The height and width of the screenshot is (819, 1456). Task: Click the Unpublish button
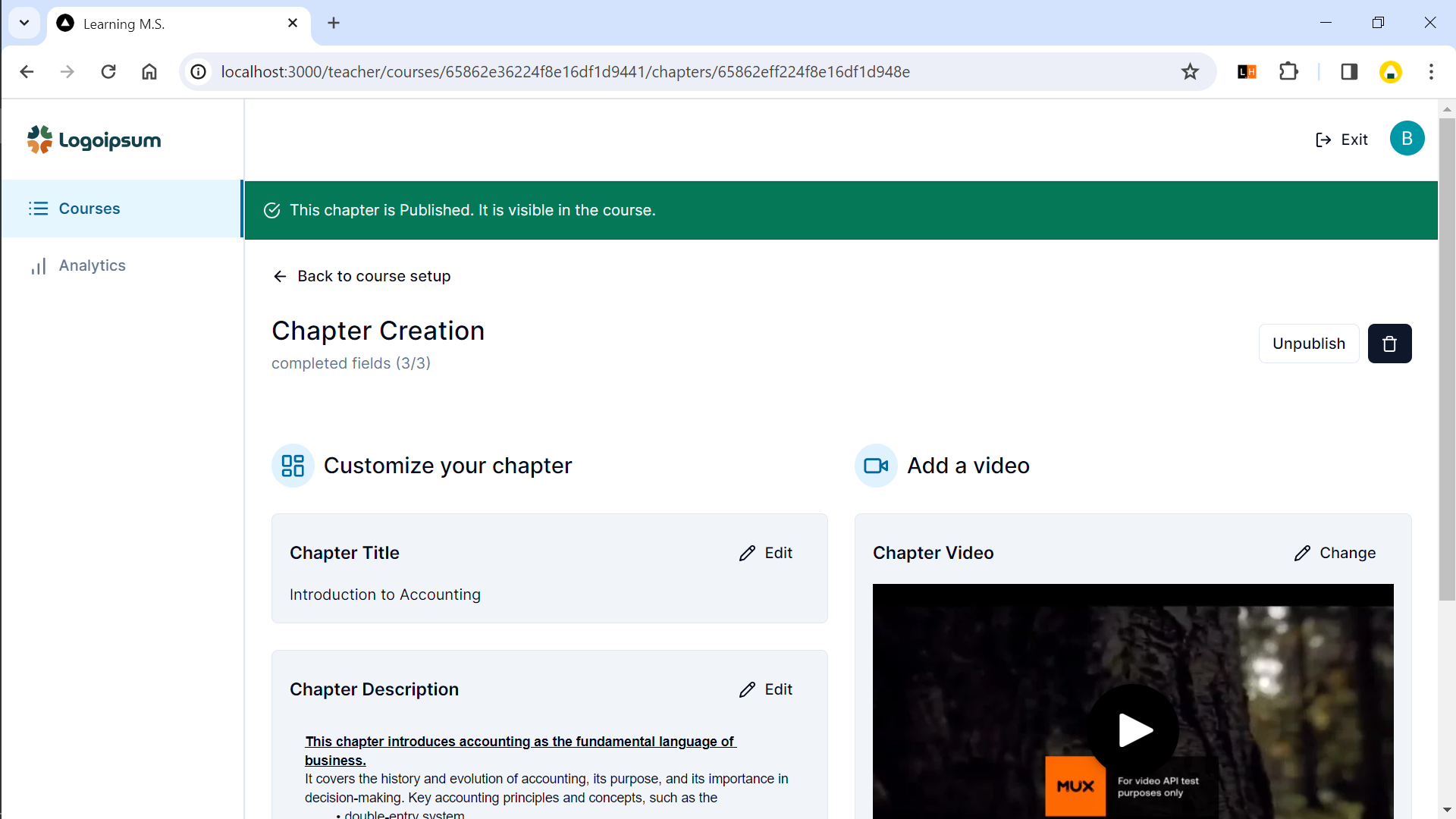point(1308,344)
